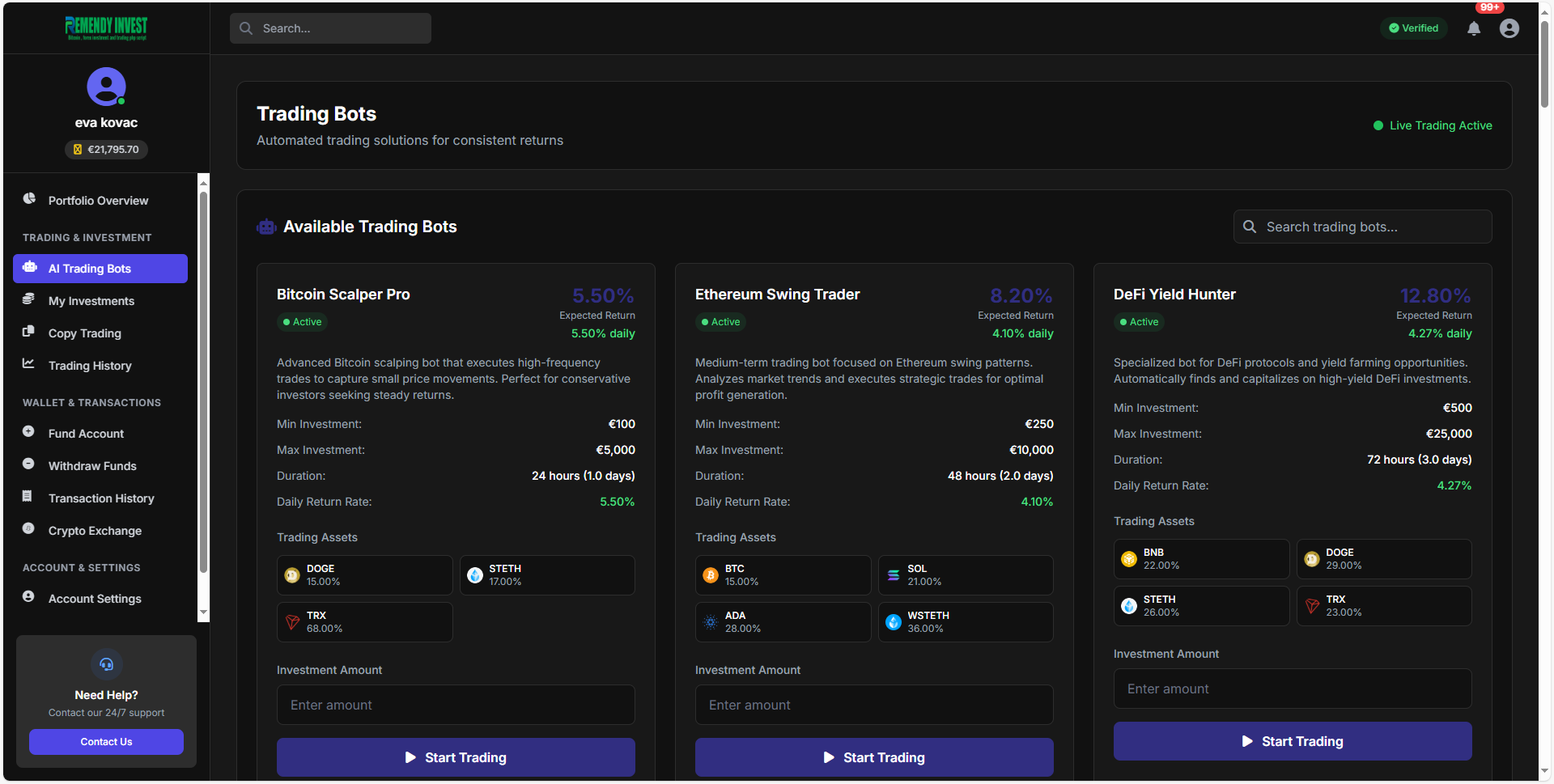1554x784 pixels.
Task: Select AI Trading Bots menu item
Action: [100, 269]
